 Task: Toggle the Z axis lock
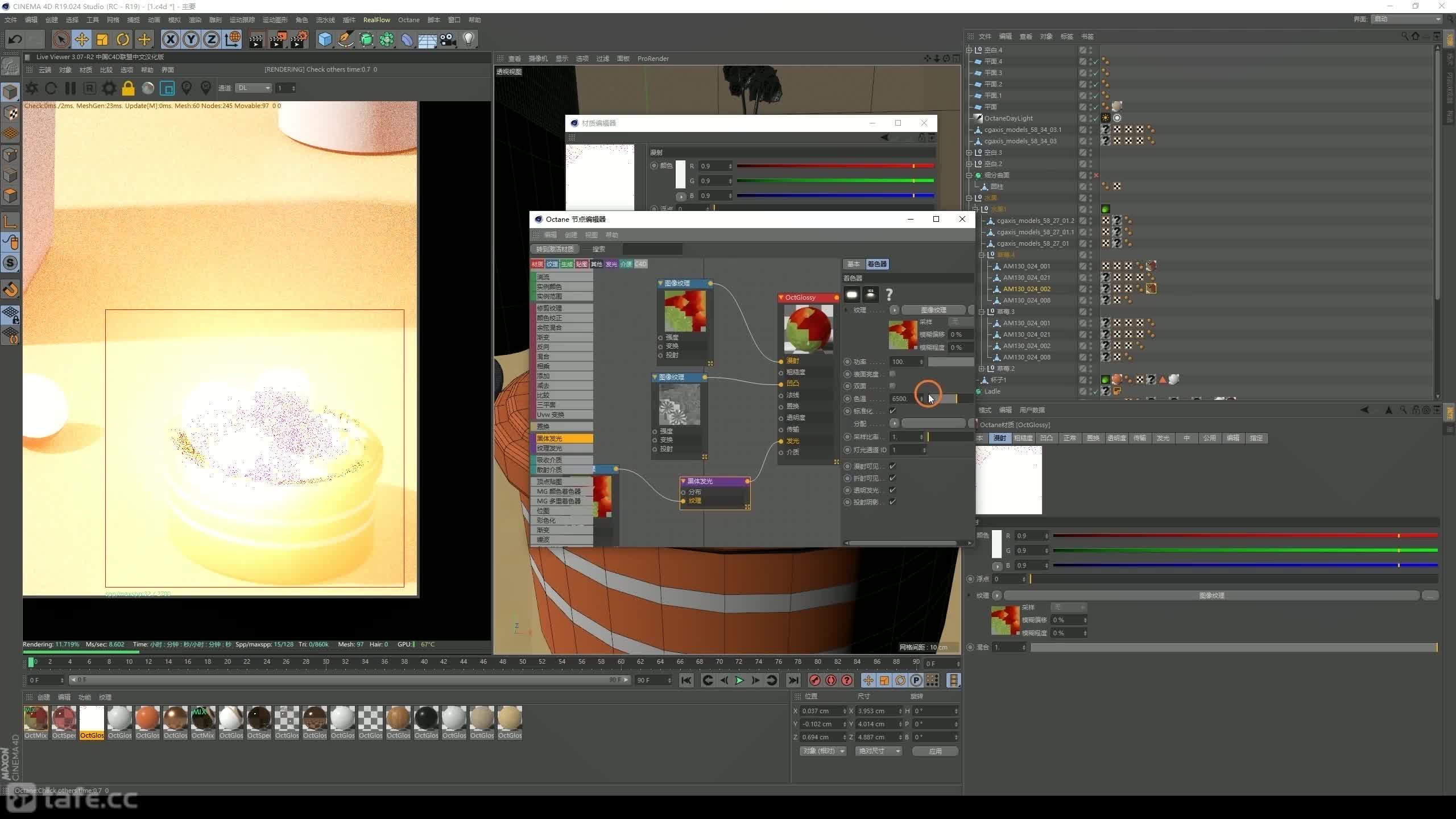pyautogui.click(x=212, y=39)
